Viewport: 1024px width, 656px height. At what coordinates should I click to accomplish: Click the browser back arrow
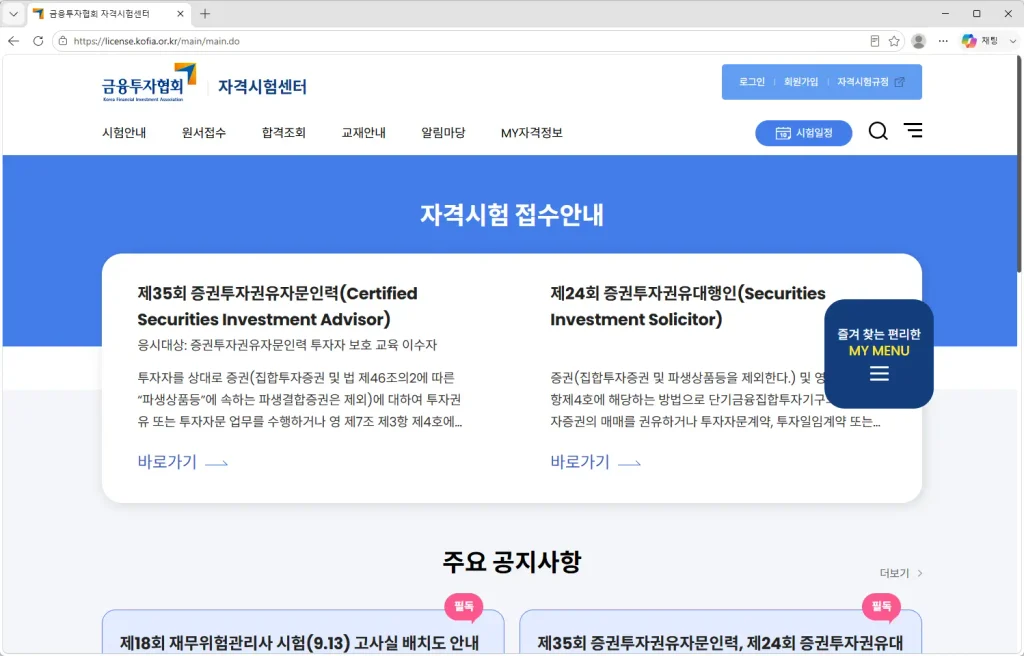[14, 41]
